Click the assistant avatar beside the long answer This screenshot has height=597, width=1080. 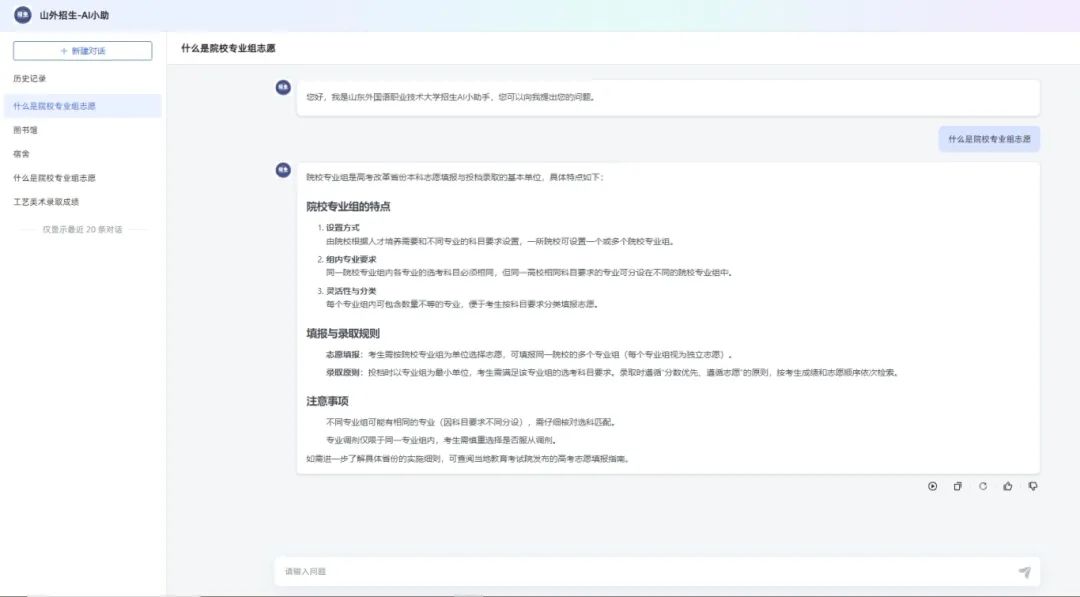point(283,170)
